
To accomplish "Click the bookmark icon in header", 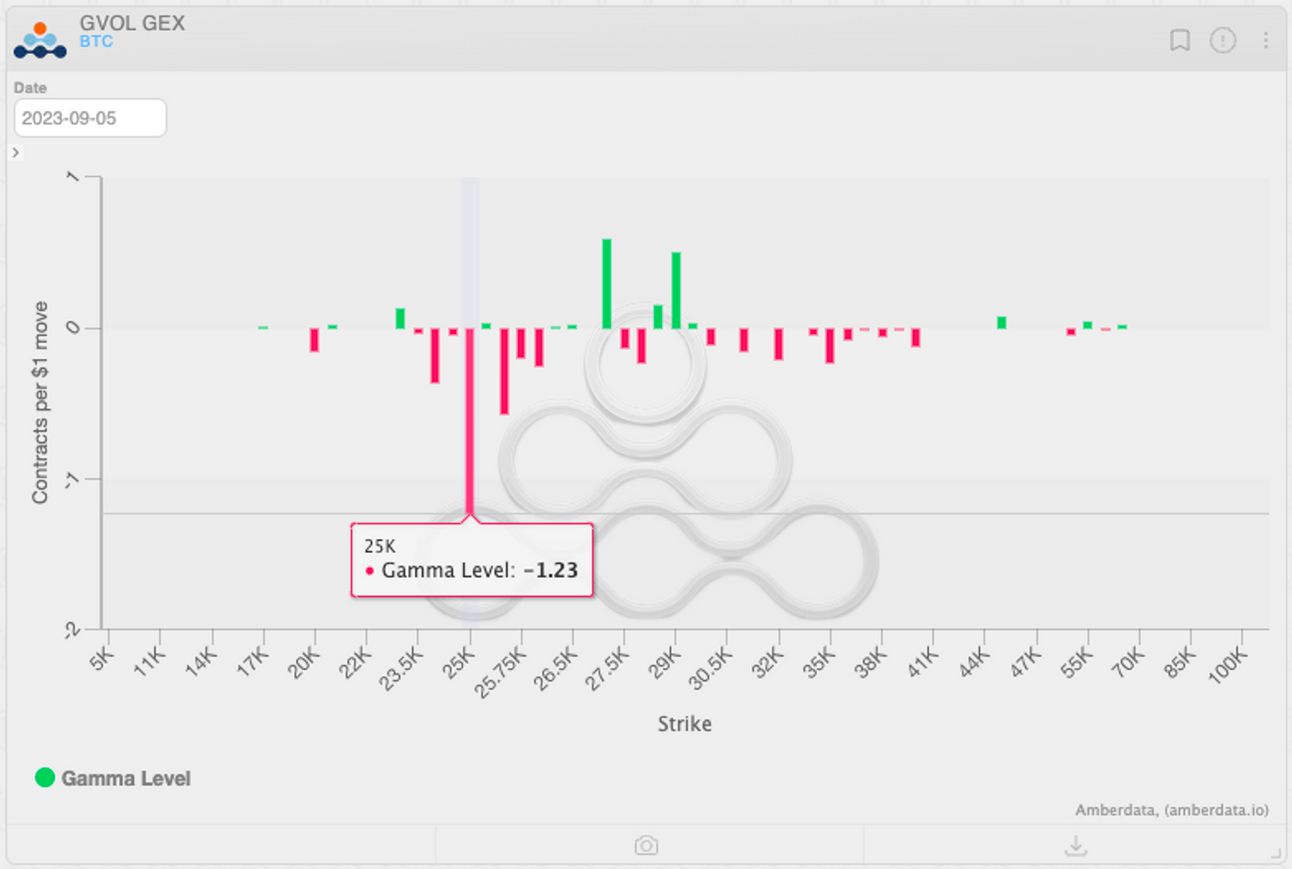I will pyautogui.click(x=1180, y=40).
